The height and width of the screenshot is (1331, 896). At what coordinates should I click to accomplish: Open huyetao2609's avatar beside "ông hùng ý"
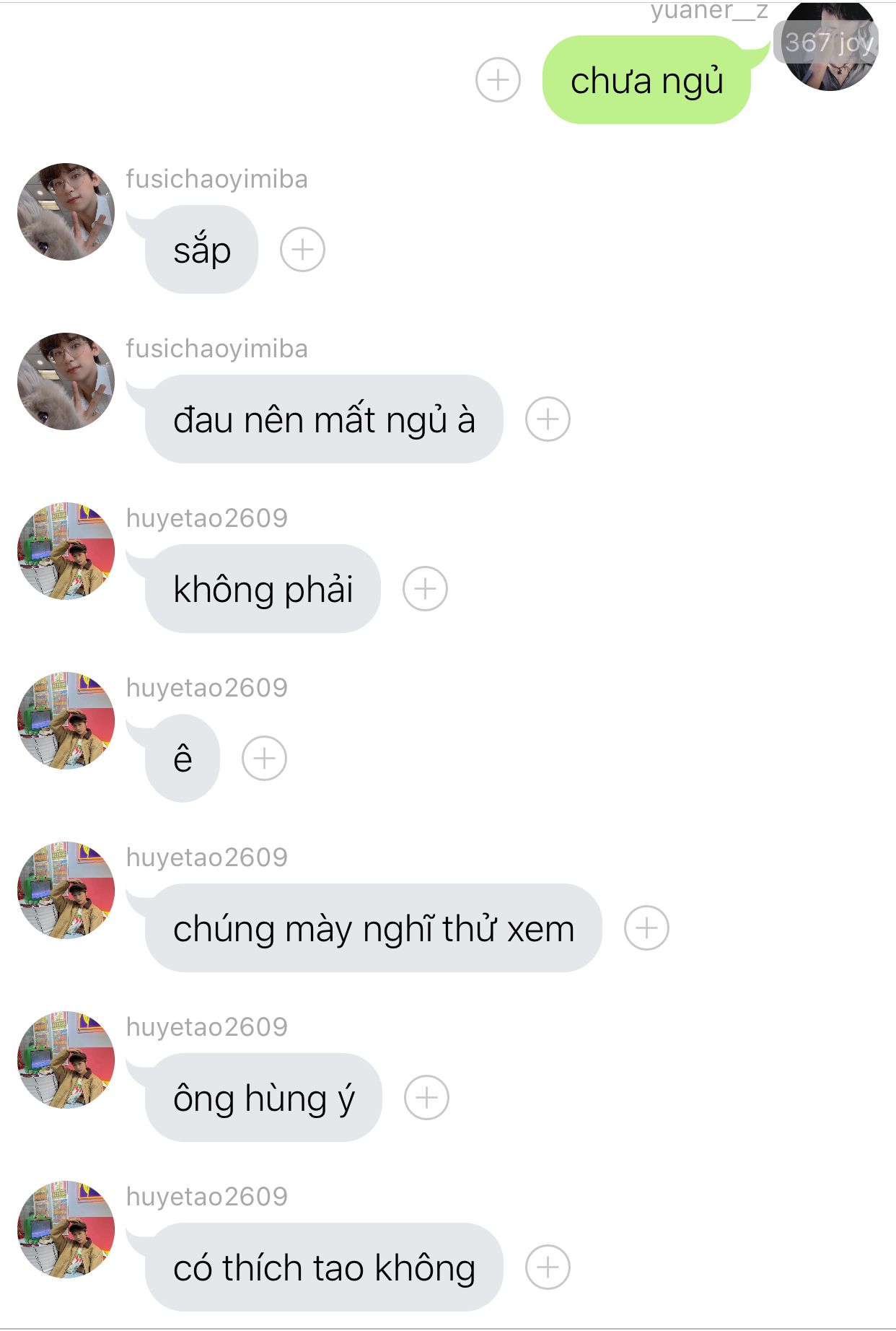66,1060
